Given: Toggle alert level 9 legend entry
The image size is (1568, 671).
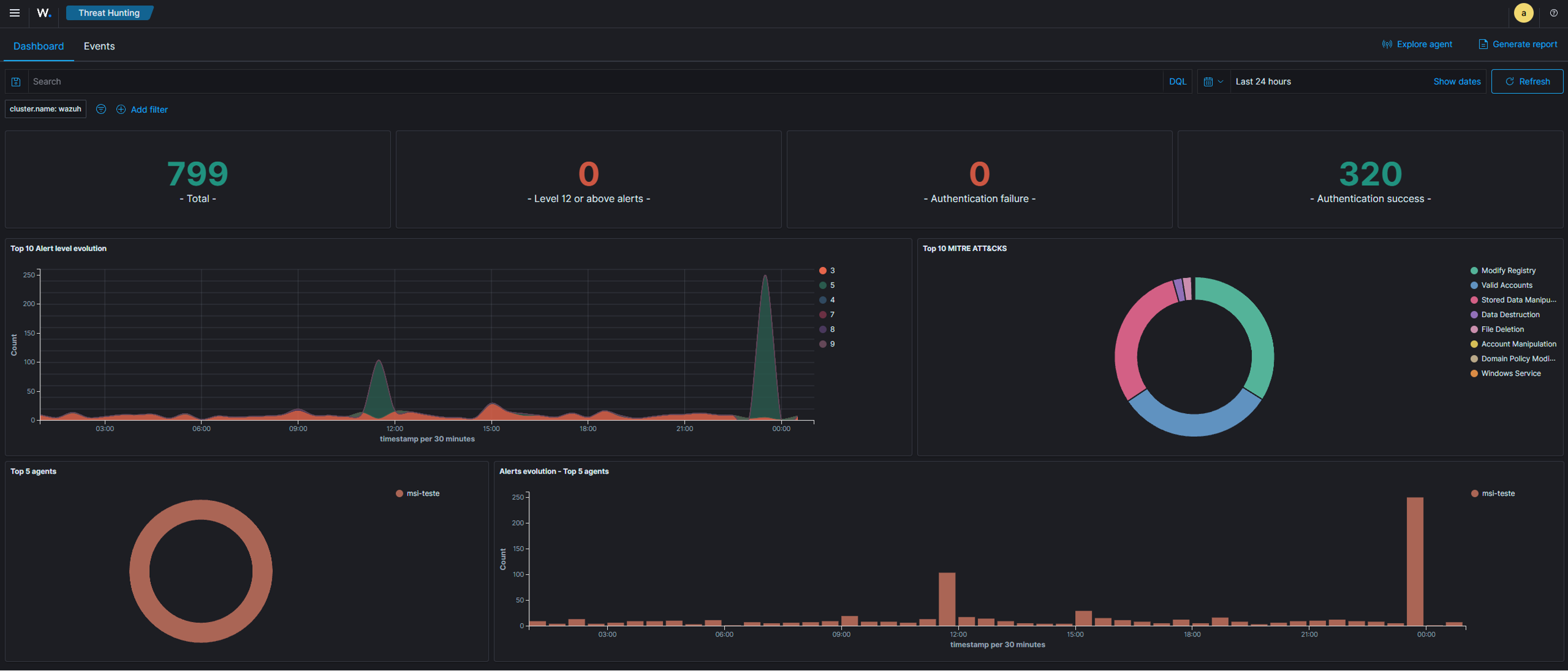Looking at the screenshot, I should coord(827,344).
